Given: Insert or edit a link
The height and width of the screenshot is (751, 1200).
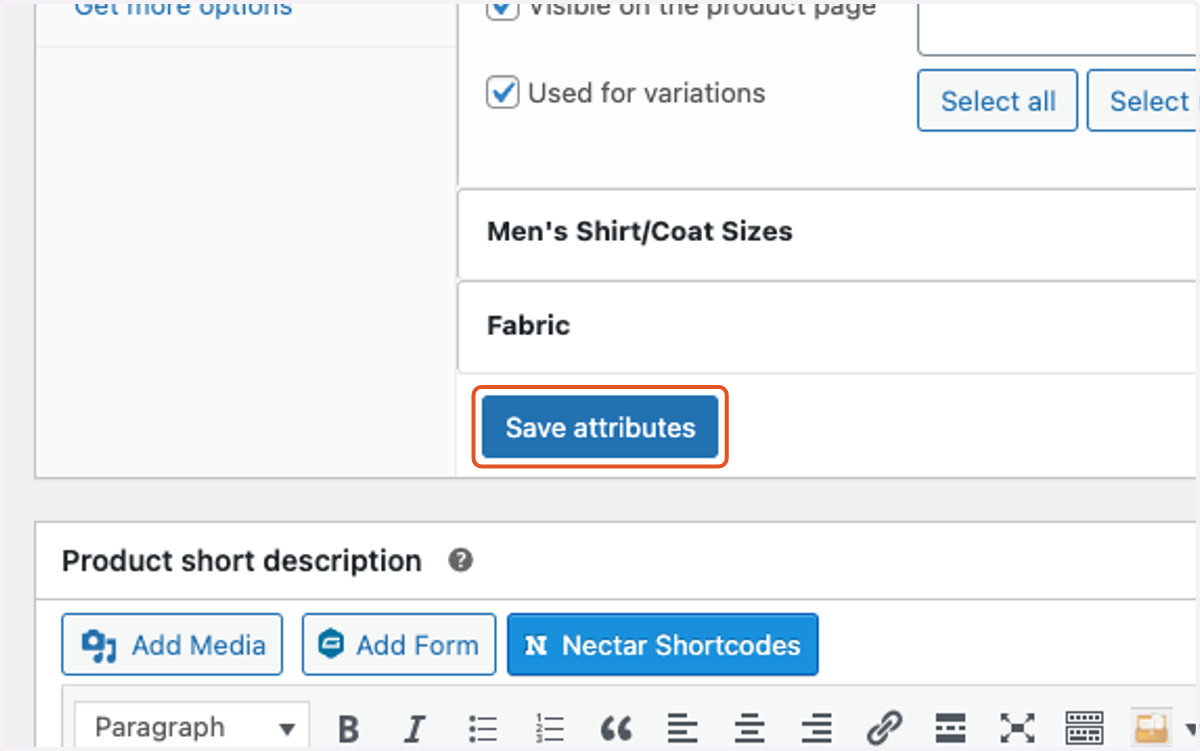Looking at the screenshot, I should 885,727.
